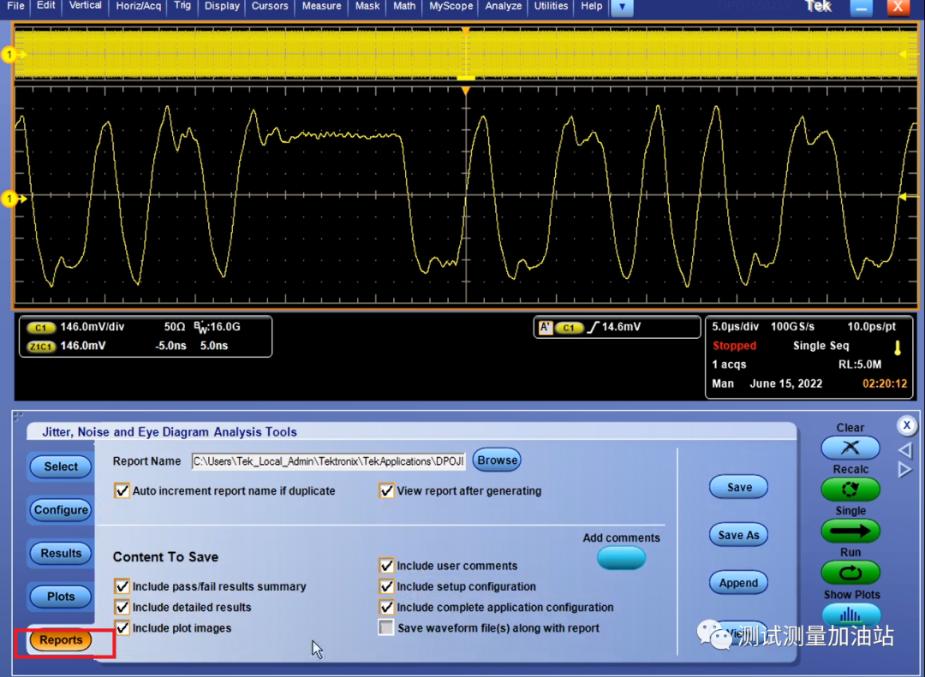Click the Report Name path field
Viewport: 925px width, 677px height.
point(328,461)
